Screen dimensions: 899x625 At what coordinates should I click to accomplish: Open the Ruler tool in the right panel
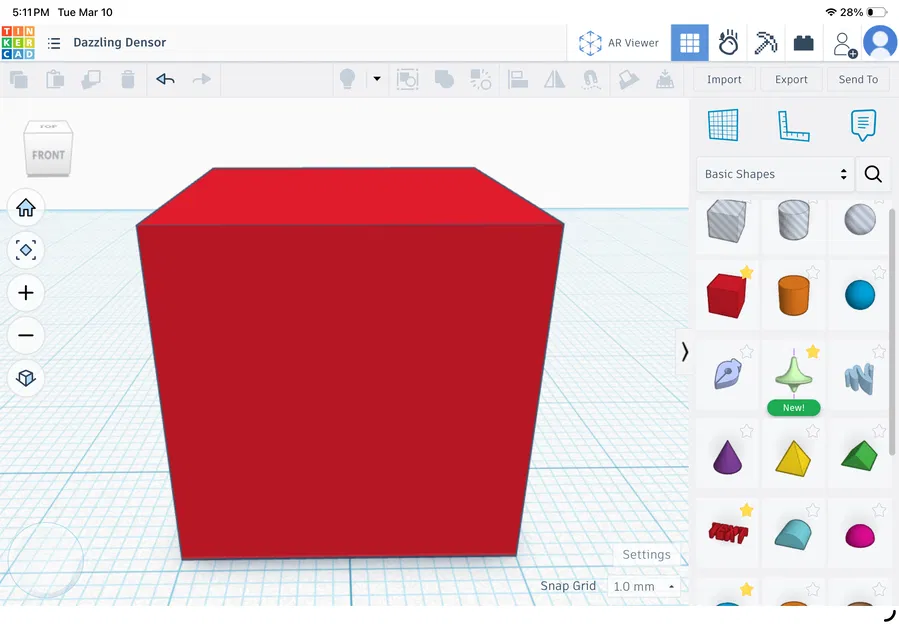click(795, 125)
